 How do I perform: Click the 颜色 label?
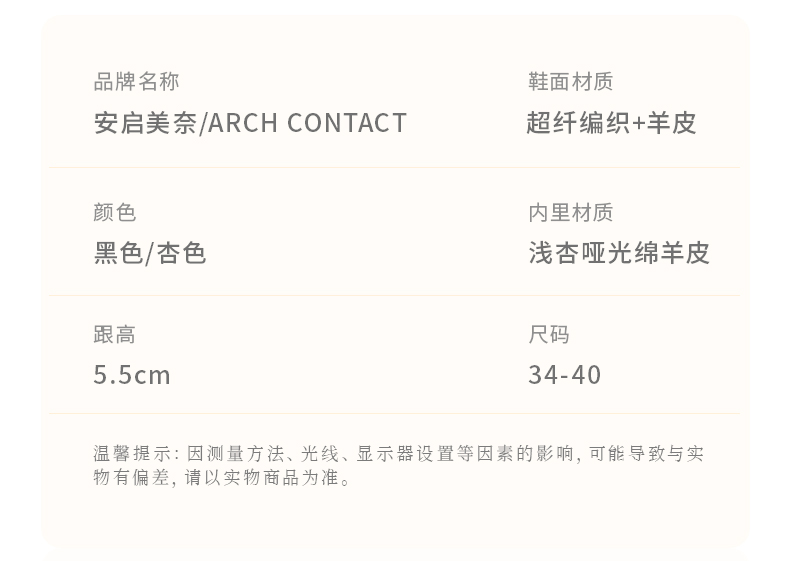114,212
